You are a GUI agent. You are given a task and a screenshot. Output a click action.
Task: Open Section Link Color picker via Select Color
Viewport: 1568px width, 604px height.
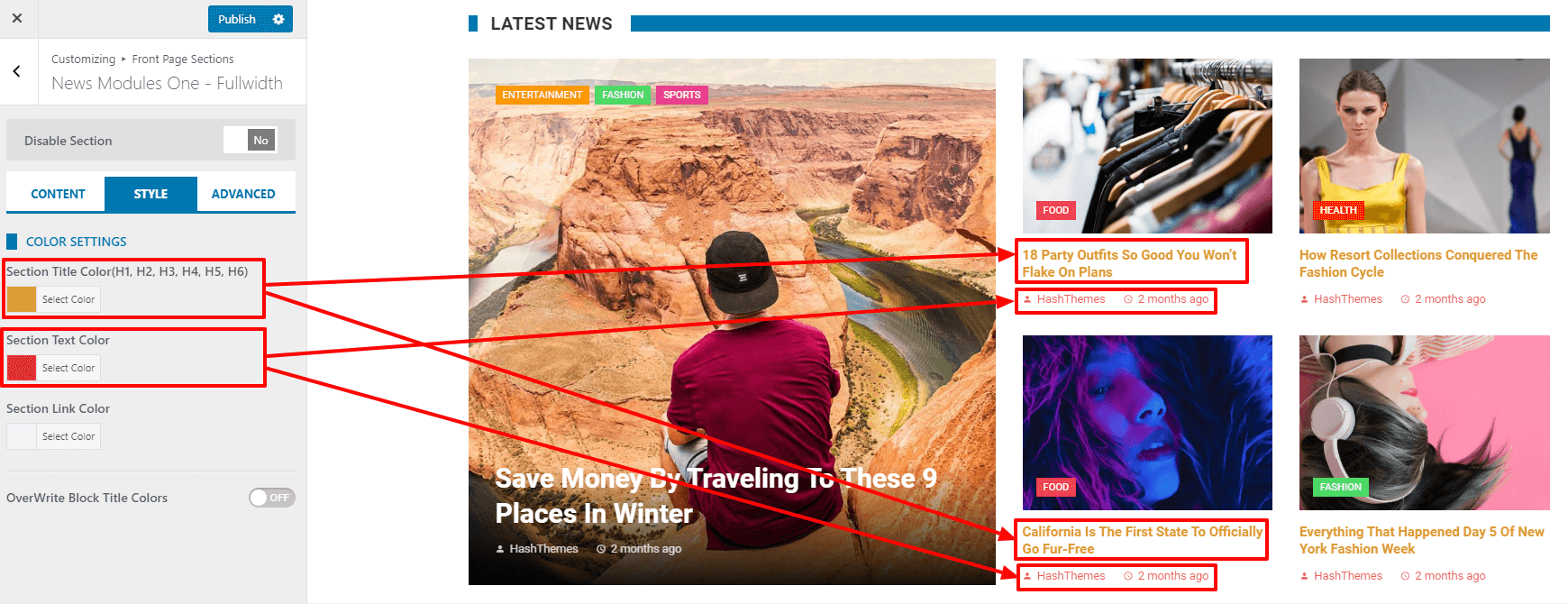click(x=68, y=436)
